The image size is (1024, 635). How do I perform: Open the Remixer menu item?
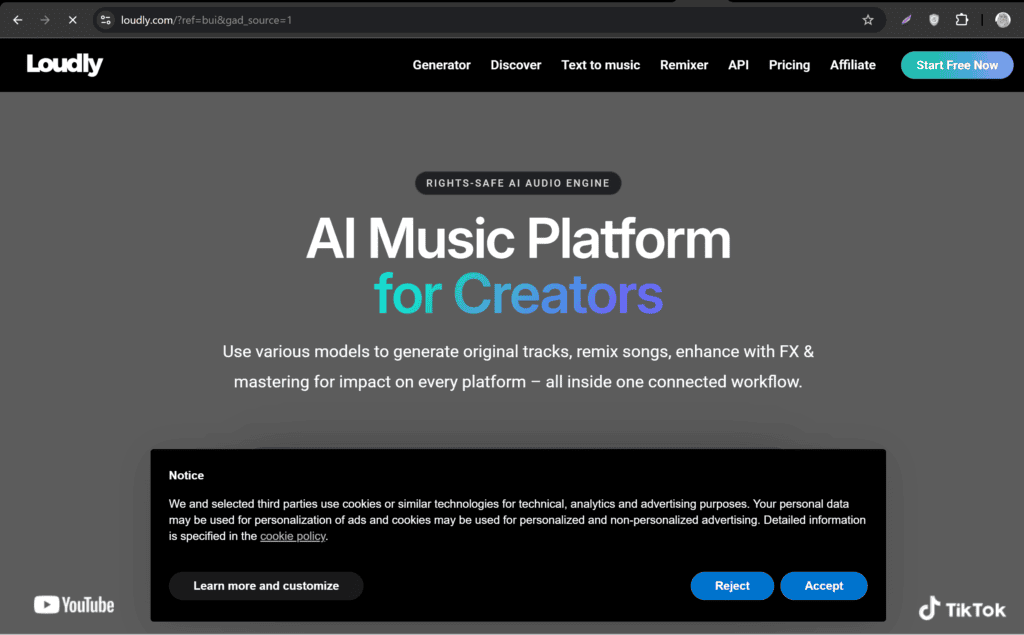(684, 65)
